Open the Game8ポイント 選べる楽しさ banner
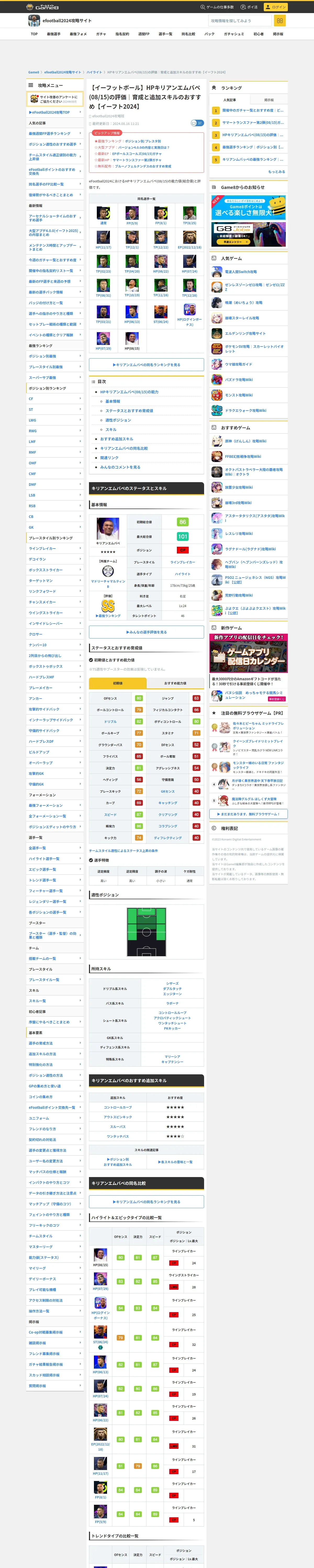Screen dimensions: 314x1568 [249, 207]
